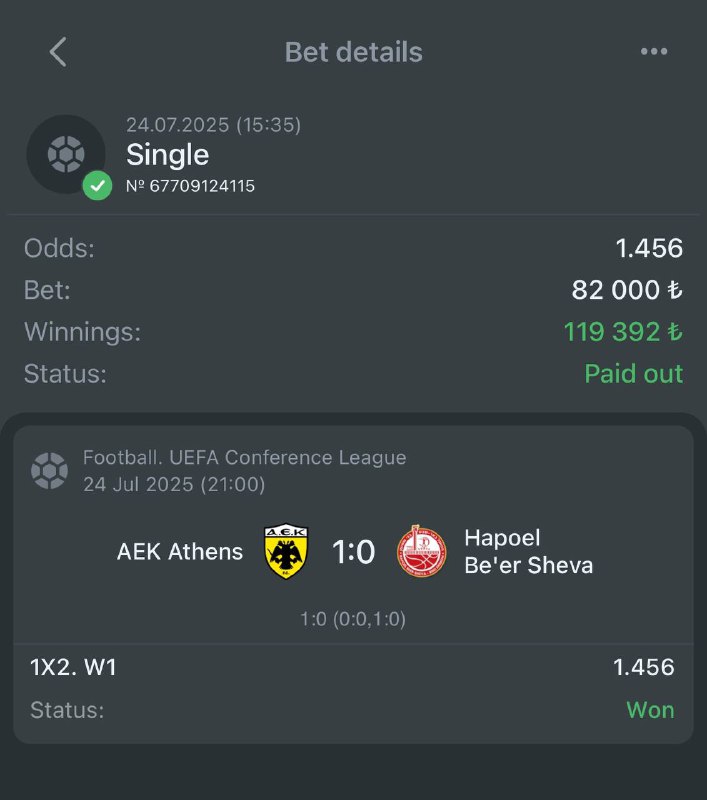Tap the AEK Athens club crest
Image resolution: width=707 pixels, height=800 pixels.
(286, 552)
